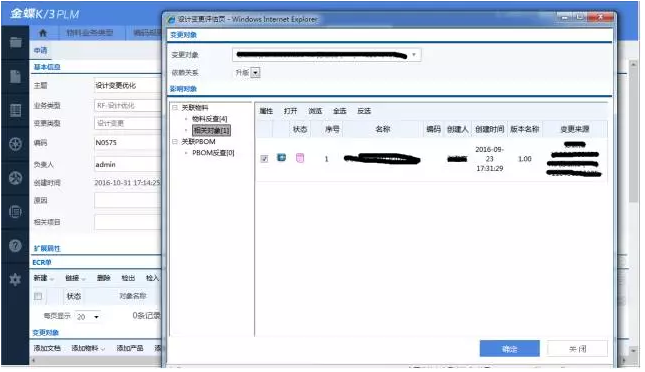Go to home via the house icon tab
Viewport: 645px width, 372px height.
pos(43,33)
